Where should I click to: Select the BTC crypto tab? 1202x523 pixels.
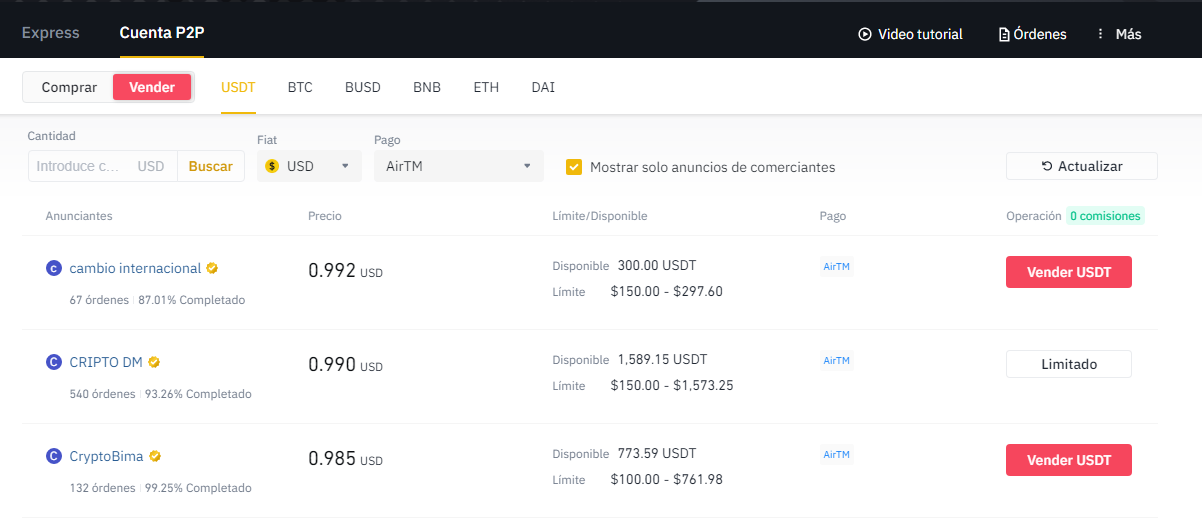(300, 87)
